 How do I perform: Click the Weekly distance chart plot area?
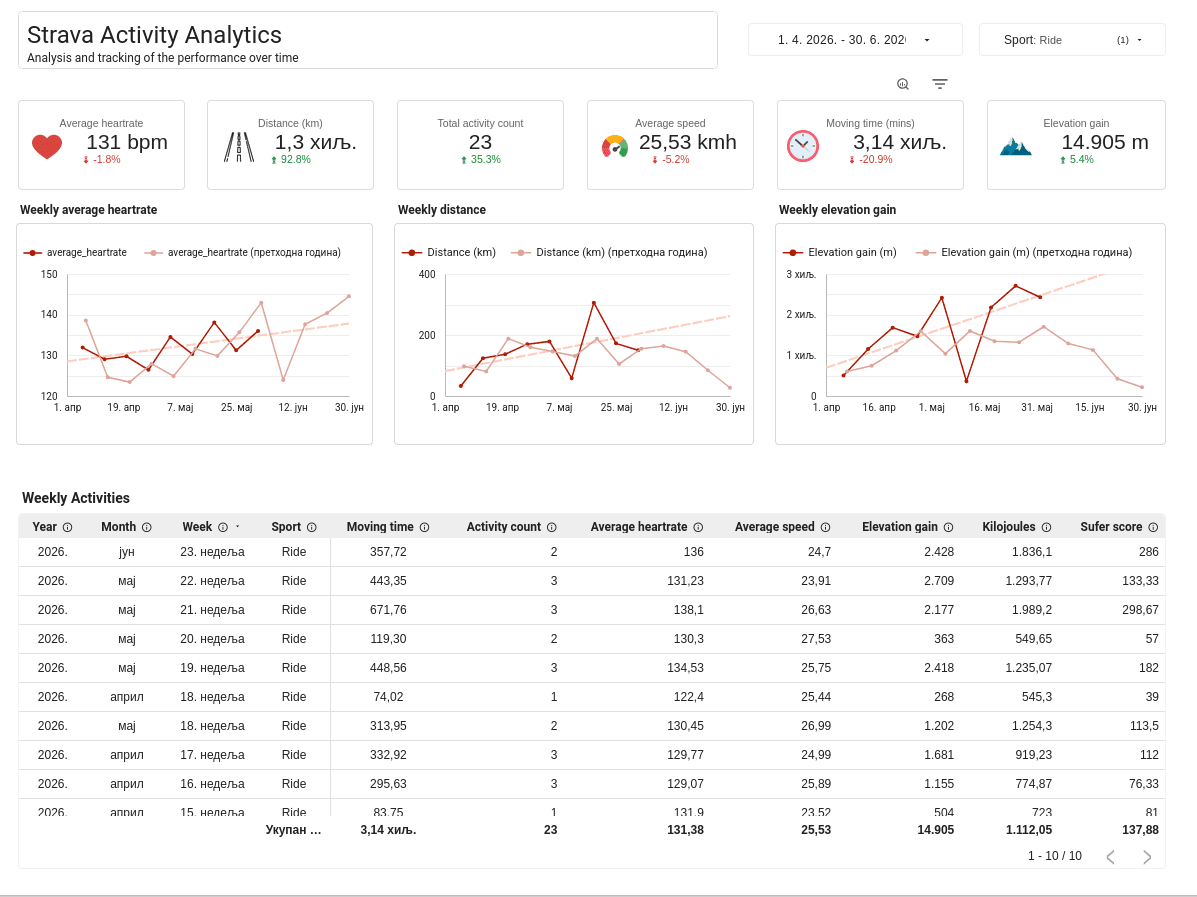pyautogui.click(x=588, y=335)
